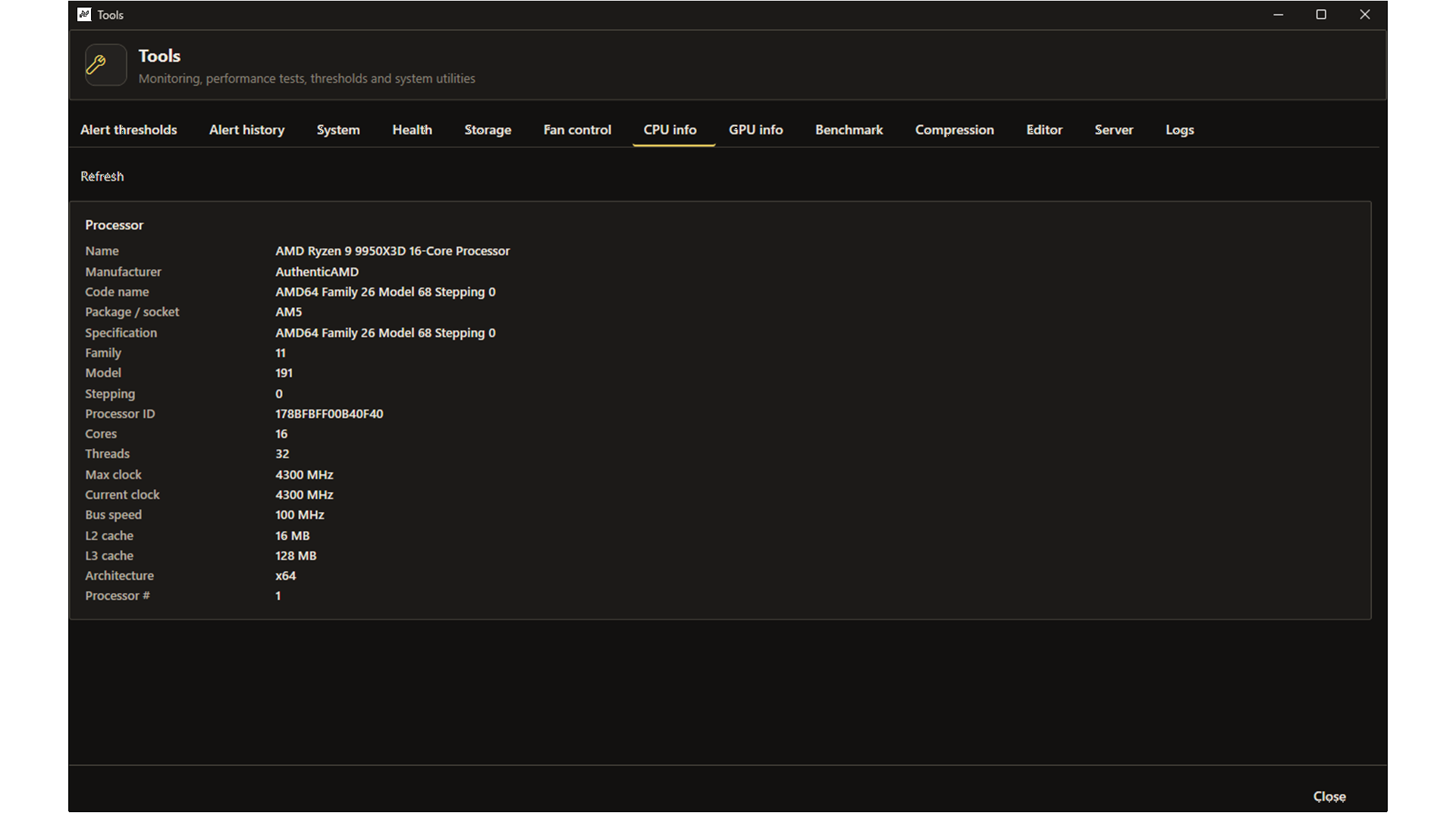Click the Processor # row label
1456x819 pixels.
click(118, 596)
